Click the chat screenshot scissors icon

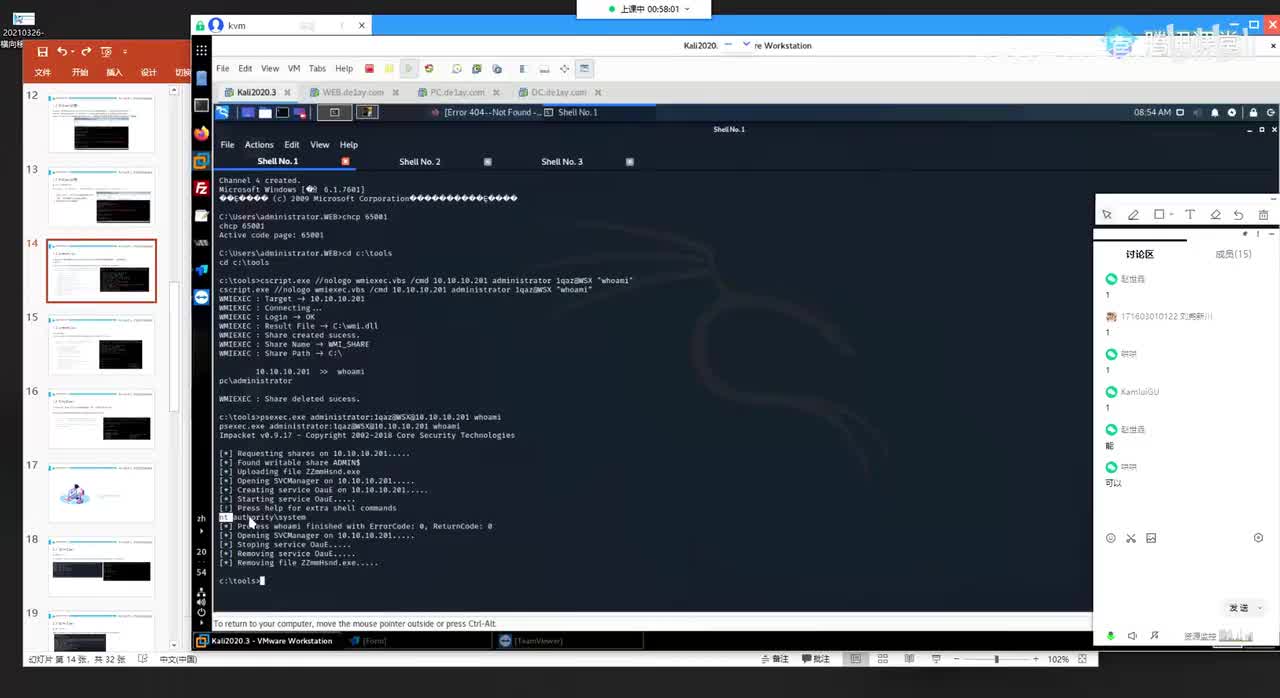click(1131, 538)
